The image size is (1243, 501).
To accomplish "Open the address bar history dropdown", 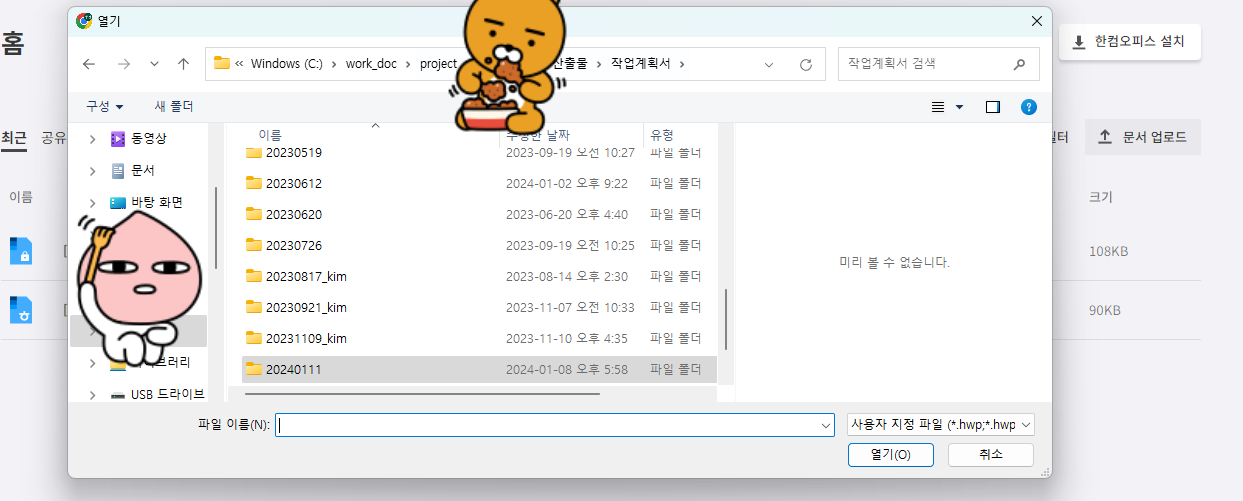I will pyautogui.click(x=769, y=64).
